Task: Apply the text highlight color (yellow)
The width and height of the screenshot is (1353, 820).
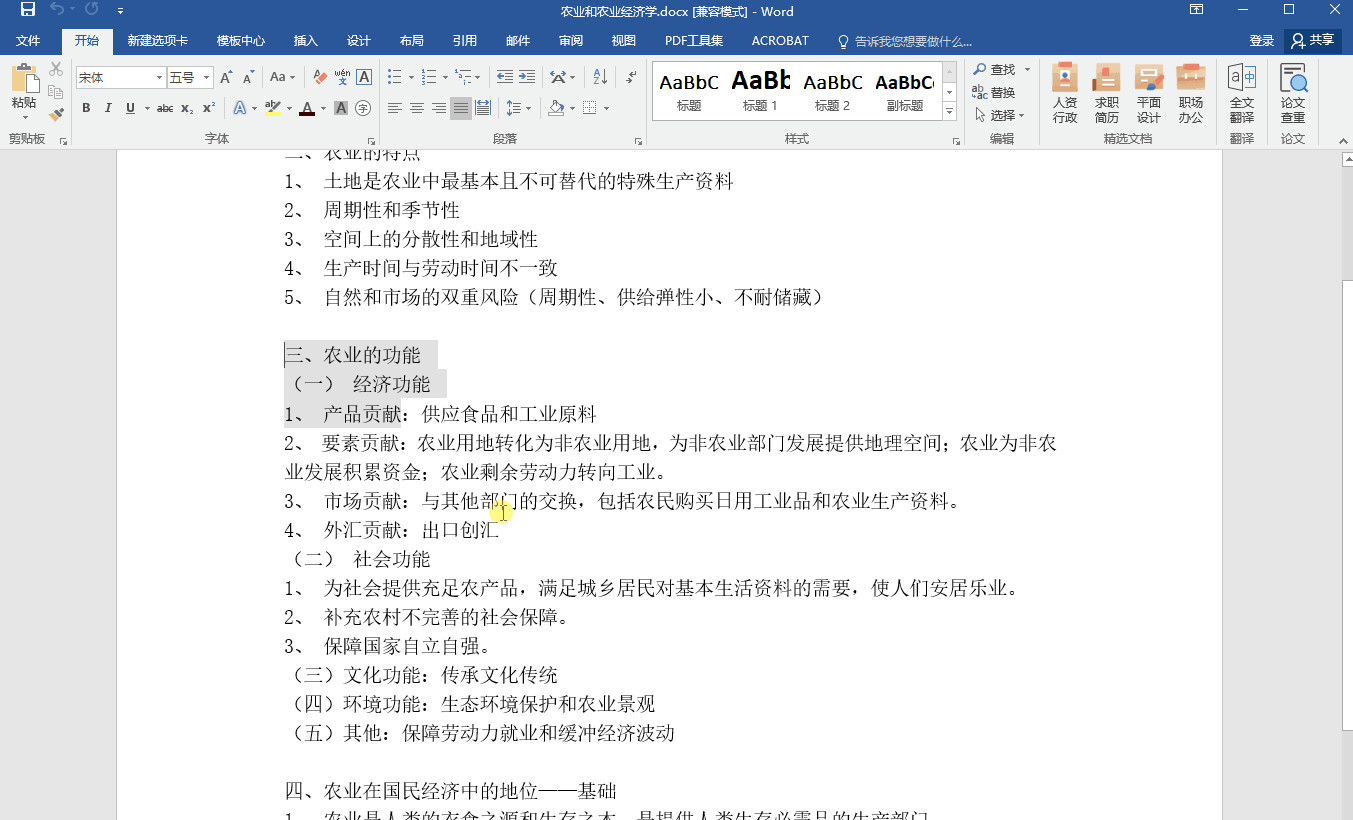Action: [273, 108]
